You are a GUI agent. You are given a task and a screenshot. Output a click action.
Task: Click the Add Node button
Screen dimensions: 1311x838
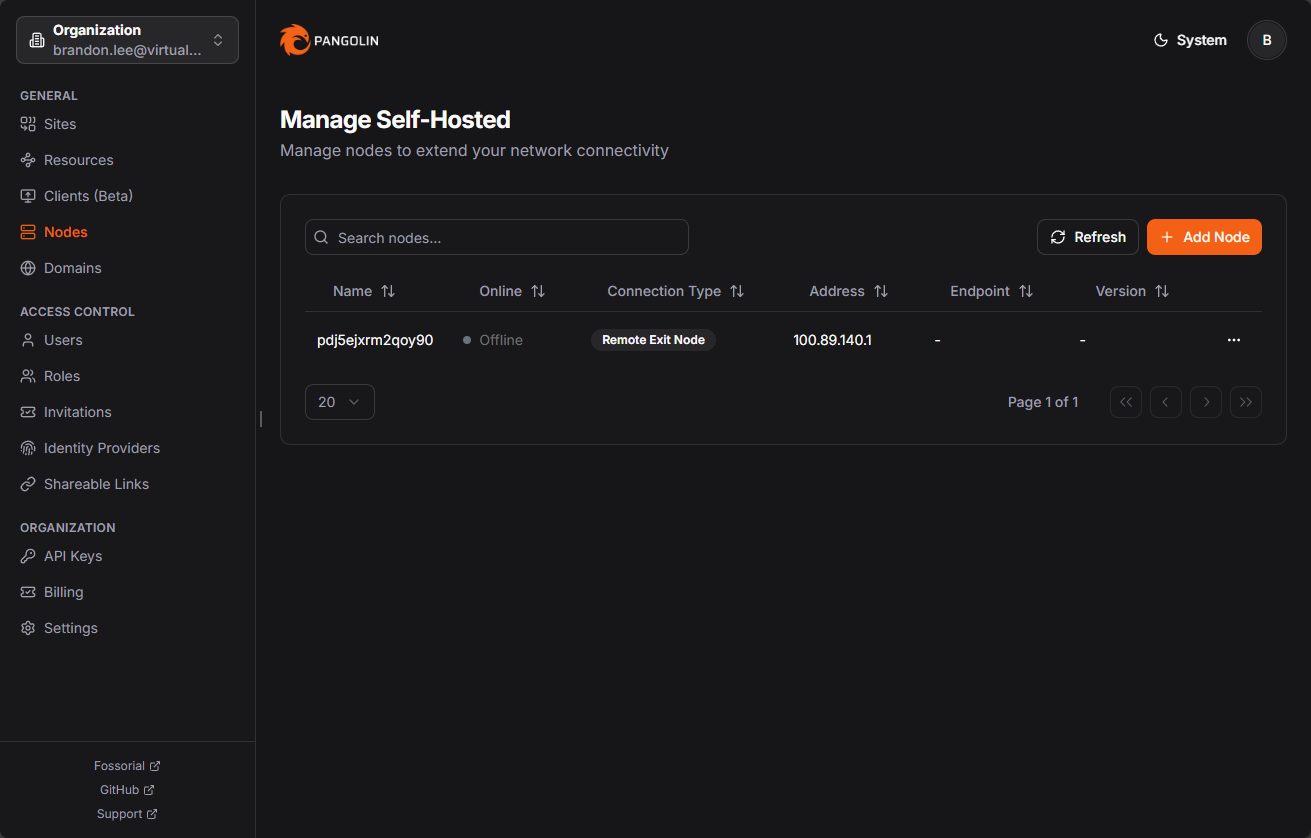[x=1204, y=237]
